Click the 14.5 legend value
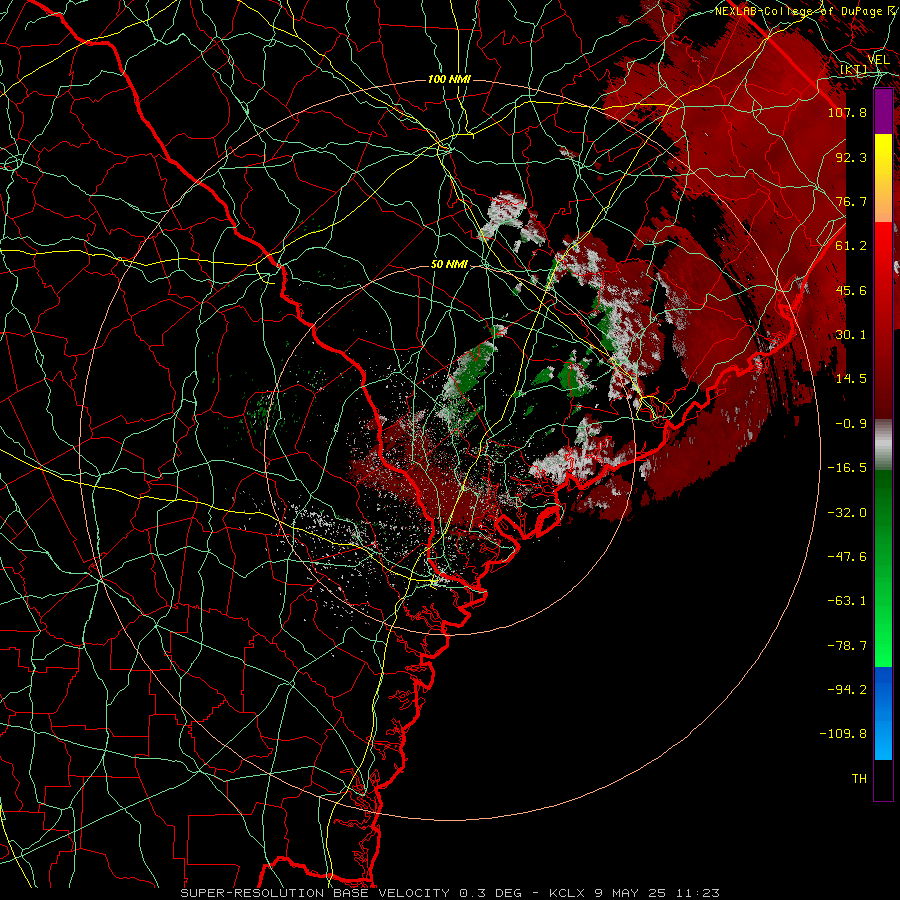 coord(851,379)
